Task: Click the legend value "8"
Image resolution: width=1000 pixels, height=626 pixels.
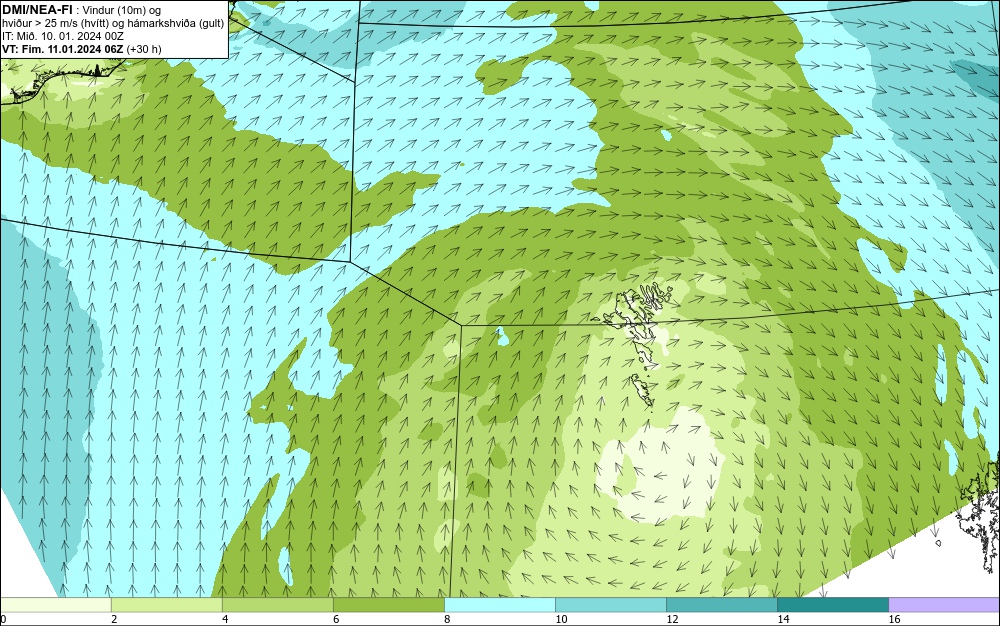Action: click(x=447, y=619)
